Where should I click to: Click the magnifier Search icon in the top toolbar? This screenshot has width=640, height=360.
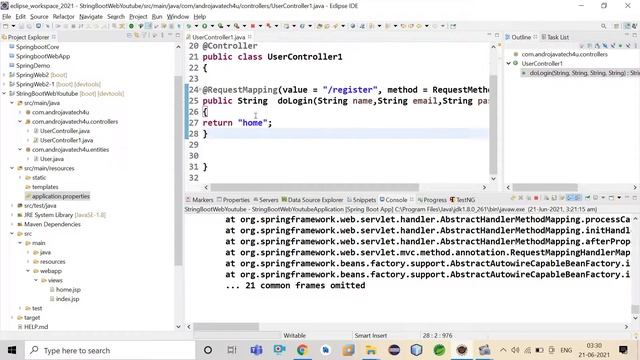pyautogui.click(x=603, y=26)
